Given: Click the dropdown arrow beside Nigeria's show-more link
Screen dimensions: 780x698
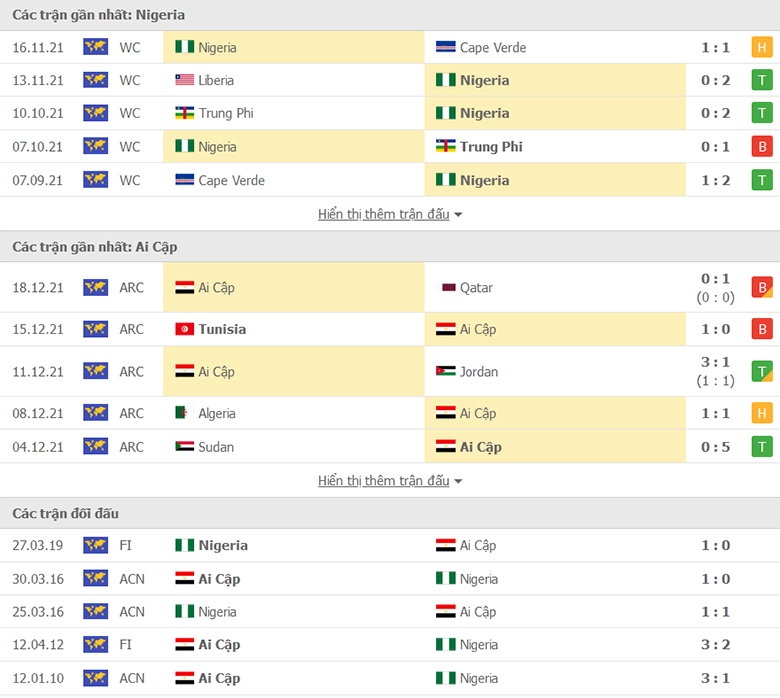Looking at the screenshot, I should (458, 215).
